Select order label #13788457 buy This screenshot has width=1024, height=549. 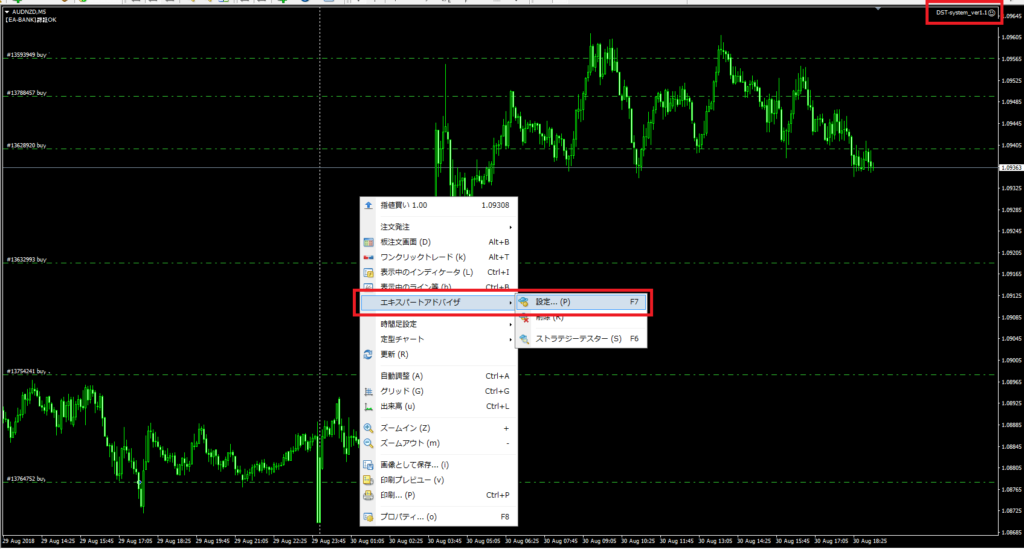point(27,93)
